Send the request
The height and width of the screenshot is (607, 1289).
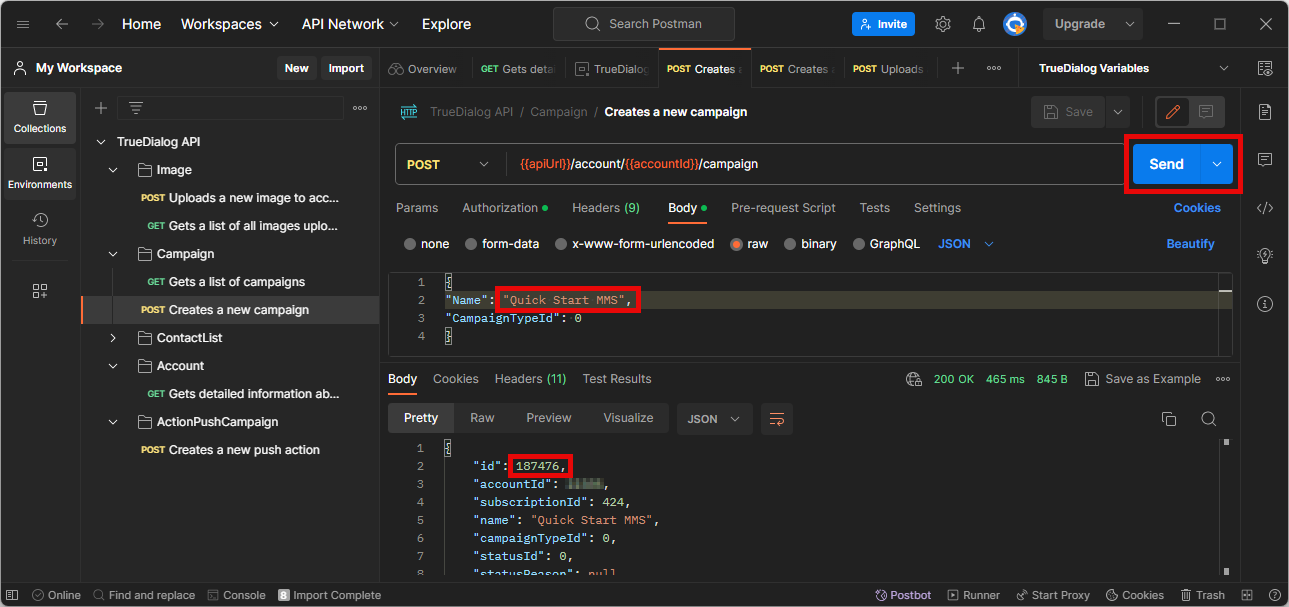[x=1166, y=164]
